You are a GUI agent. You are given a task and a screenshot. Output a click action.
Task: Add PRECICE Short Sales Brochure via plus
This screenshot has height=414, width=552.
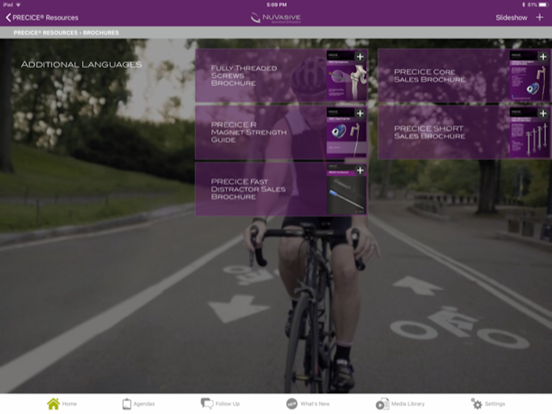(x=543, y=113)
